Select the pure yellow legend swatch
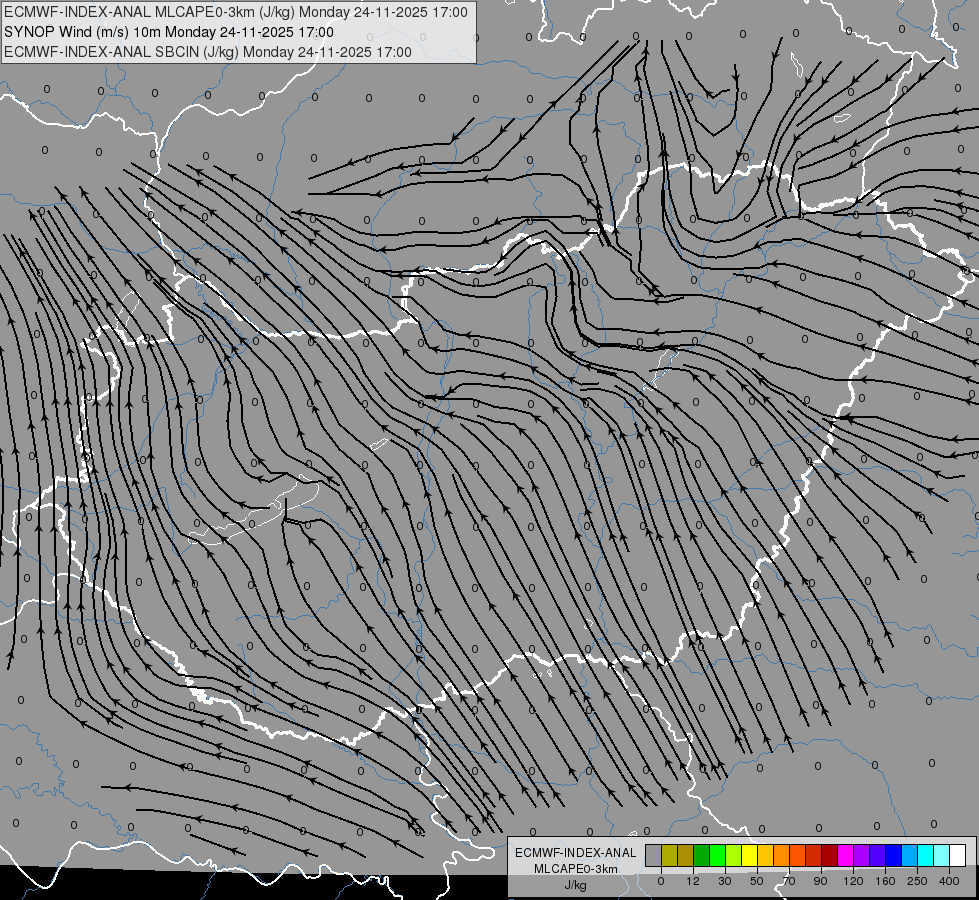This screenshot has height=900, width=979. [x=749, y=855]
